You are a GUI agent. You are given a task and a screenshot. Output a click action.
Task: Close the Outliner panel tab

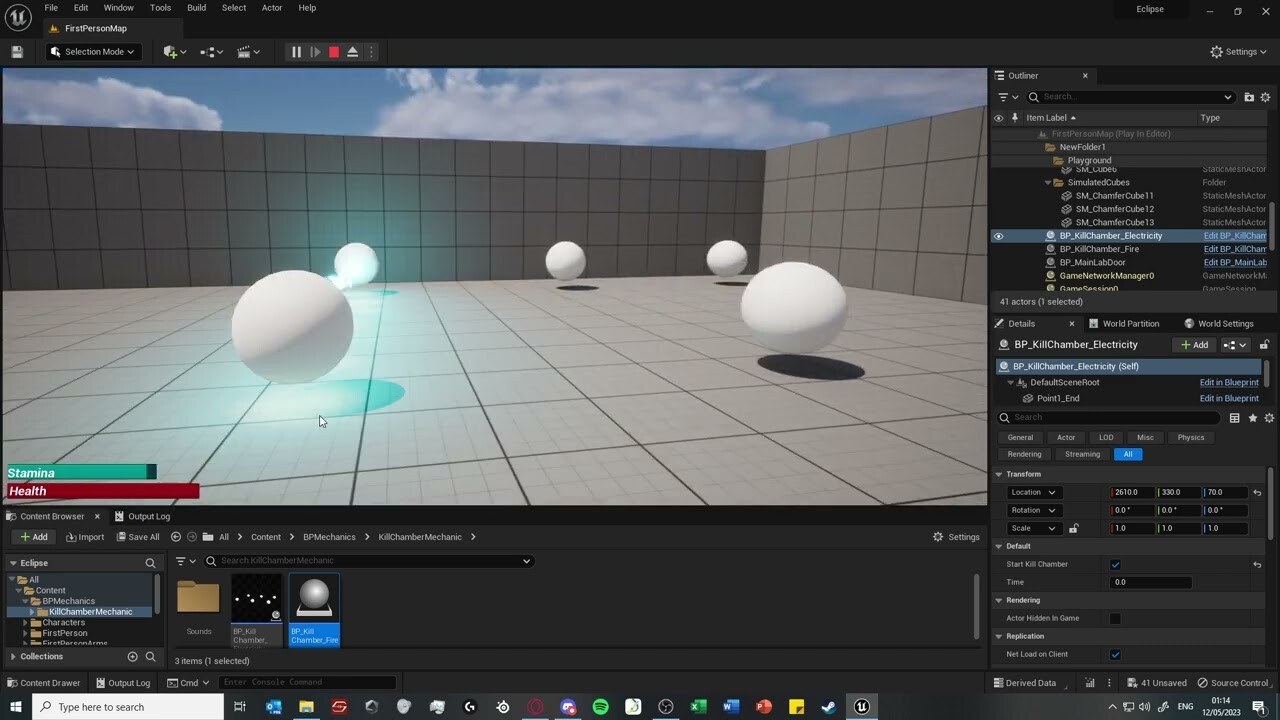tap(1085, 76)
